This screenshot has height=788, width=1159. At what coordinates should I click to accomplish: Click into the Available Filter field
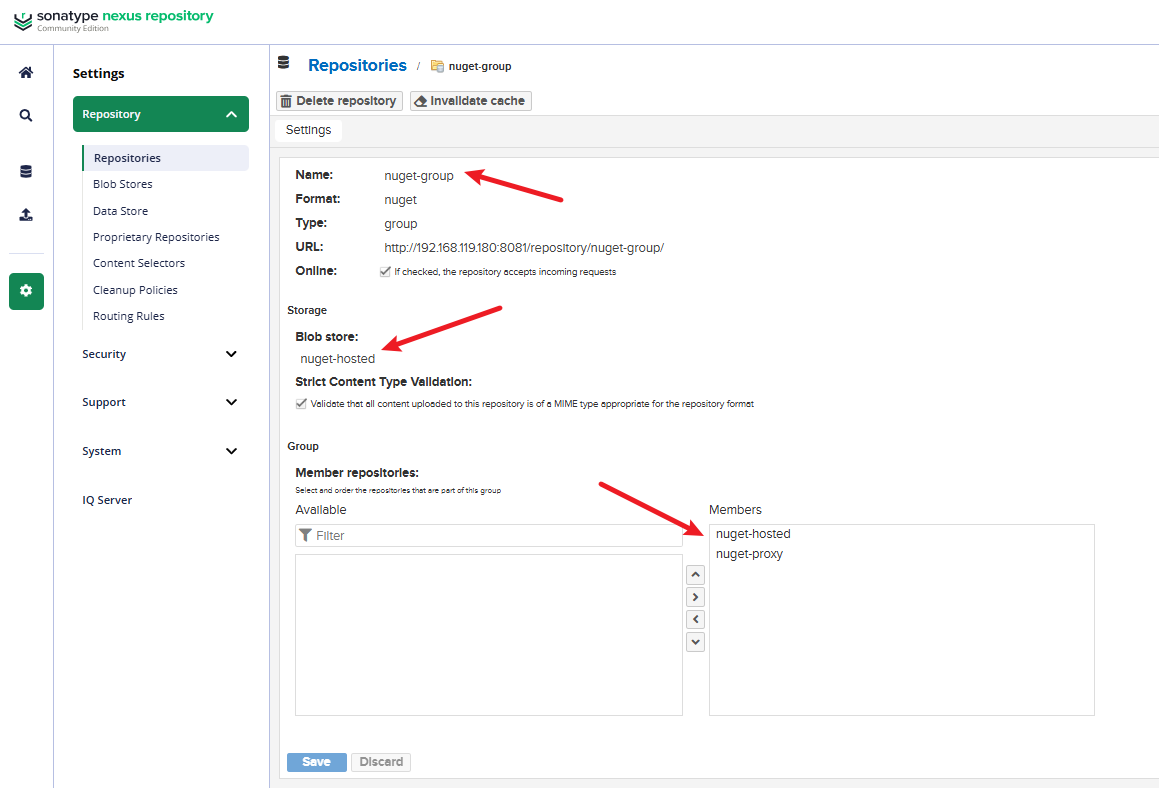[x=489, y=535]
